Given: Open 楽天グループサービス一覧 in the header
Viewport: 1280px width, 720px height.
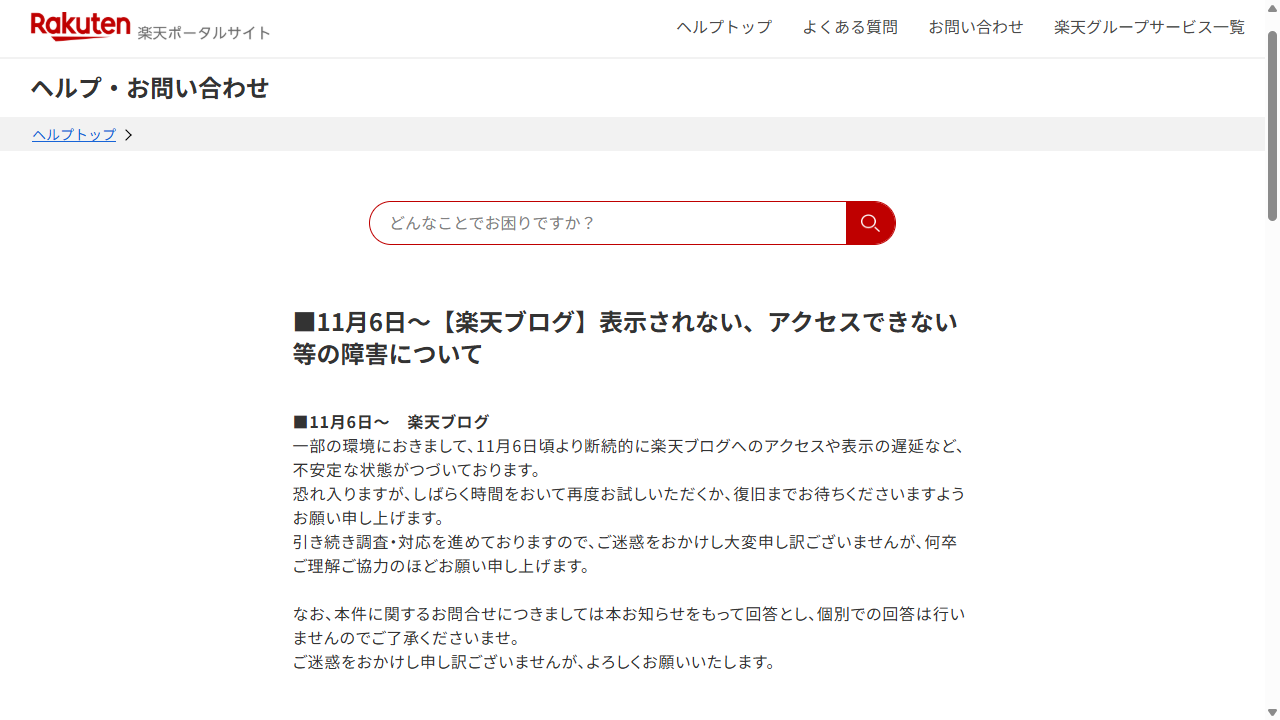Looking at the screenshot, I should click(x=1149, y=27).
